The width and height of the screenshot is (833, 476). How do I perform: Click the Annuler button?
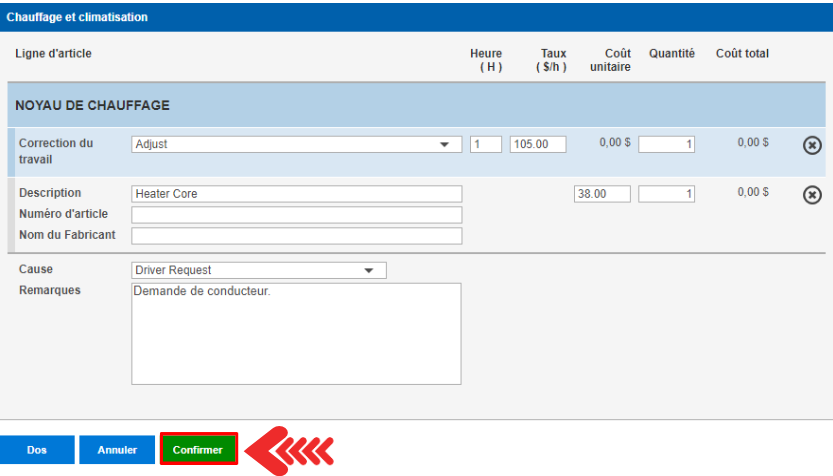[117, 449]
